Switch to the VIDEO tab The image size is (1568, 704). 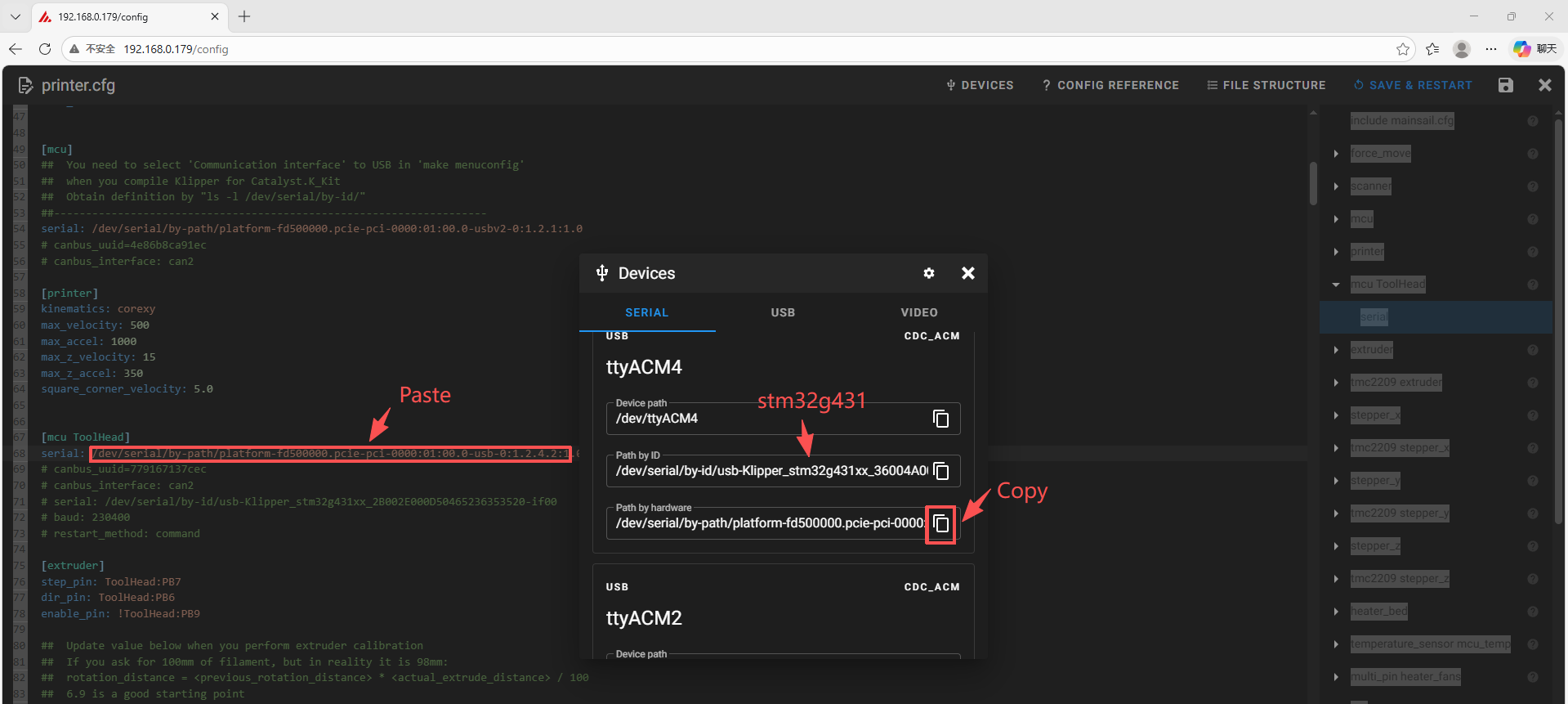click(x=918, y=312)
